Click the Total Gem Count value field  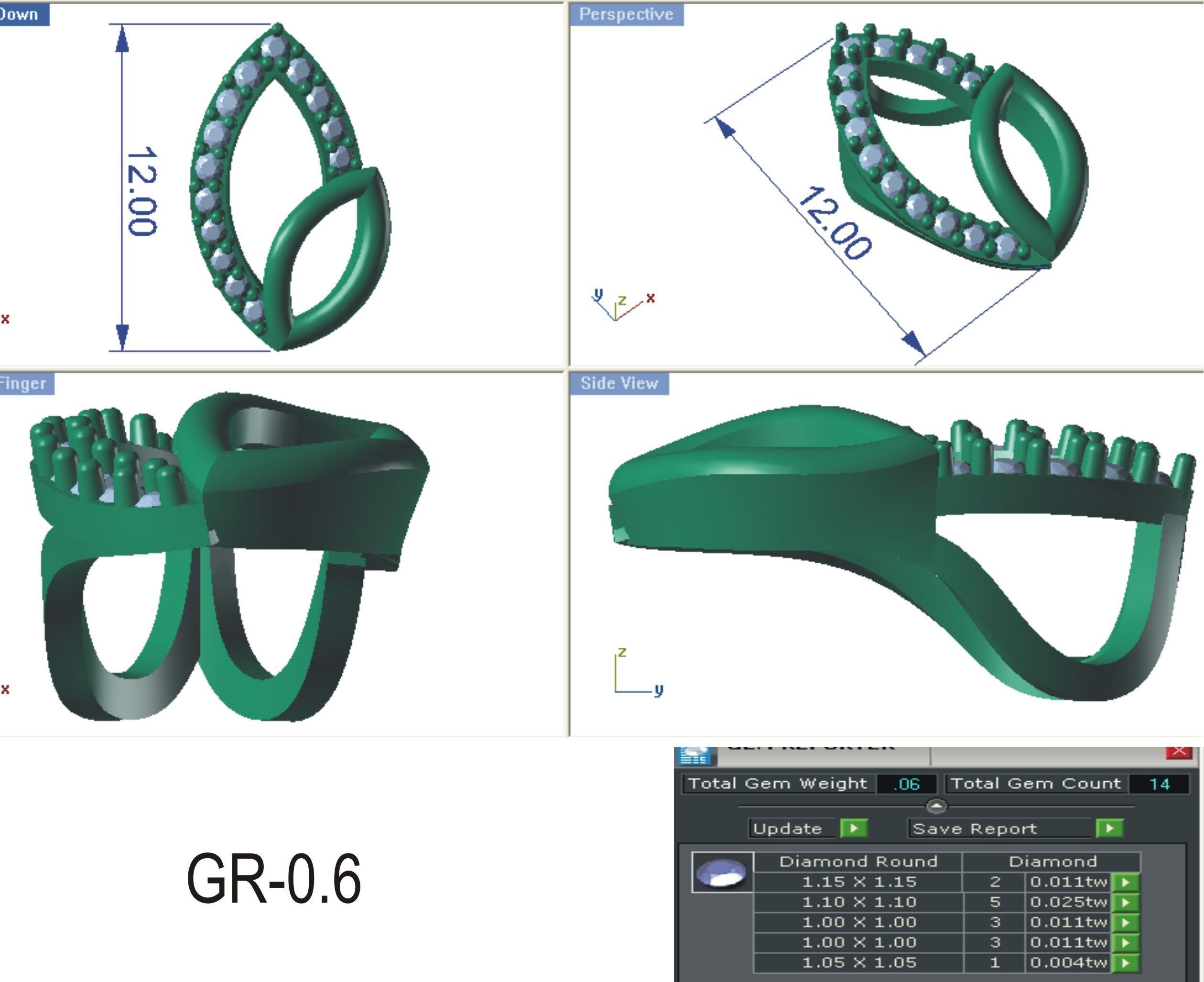(x=1159, y=784)
